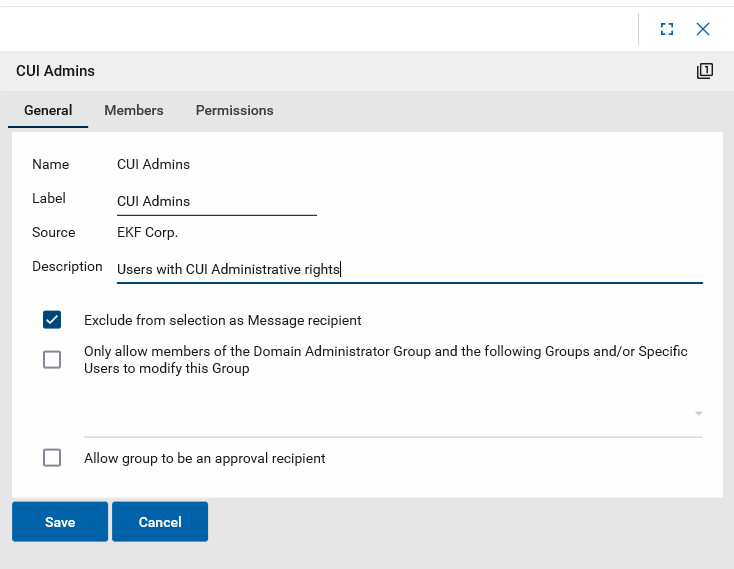734x569 pixels.
Task: Select the Name value CUI Admins text
Action: 153,164
